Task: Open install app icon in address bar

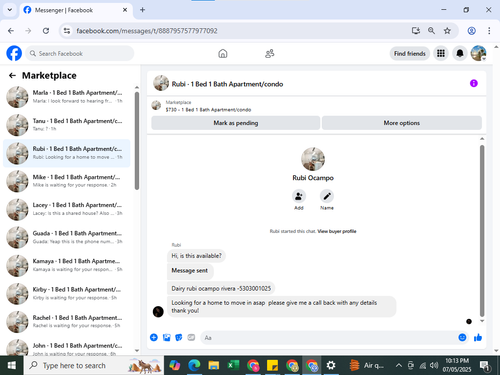Action: pyautogui.click(x=416, y=31)
